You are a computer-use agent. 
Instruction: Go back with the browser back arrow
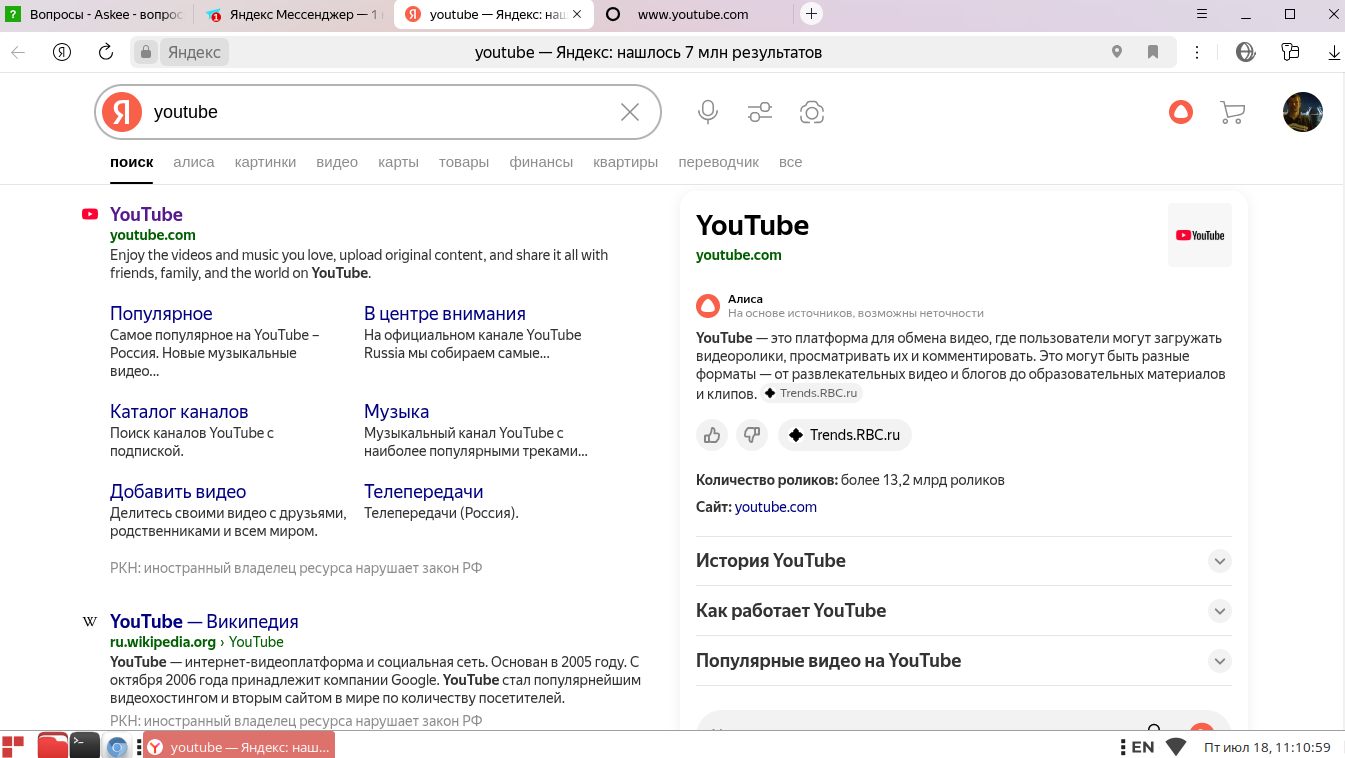pos(18,52)
